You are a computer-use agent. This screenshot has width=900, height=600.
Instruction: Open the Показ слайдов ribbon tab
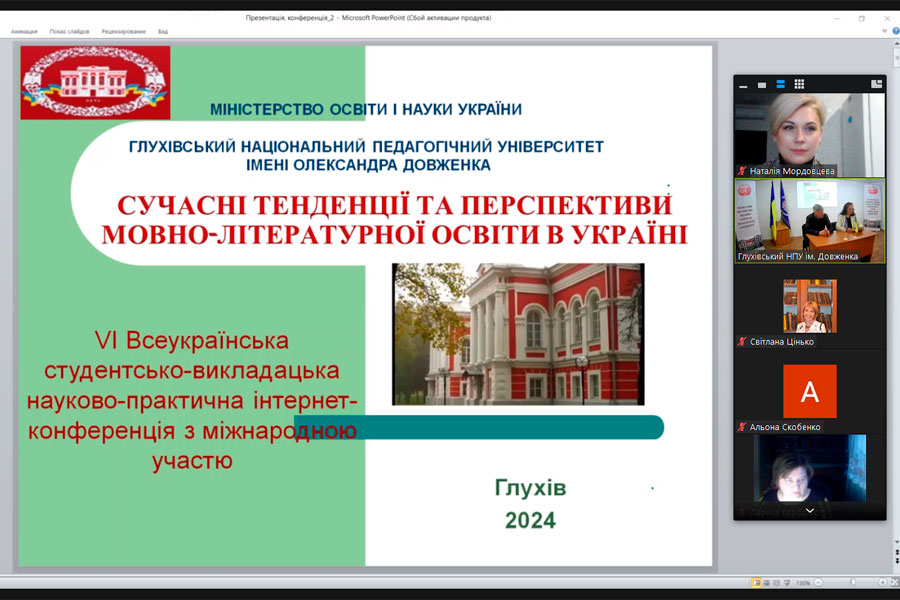click(69, 32)
